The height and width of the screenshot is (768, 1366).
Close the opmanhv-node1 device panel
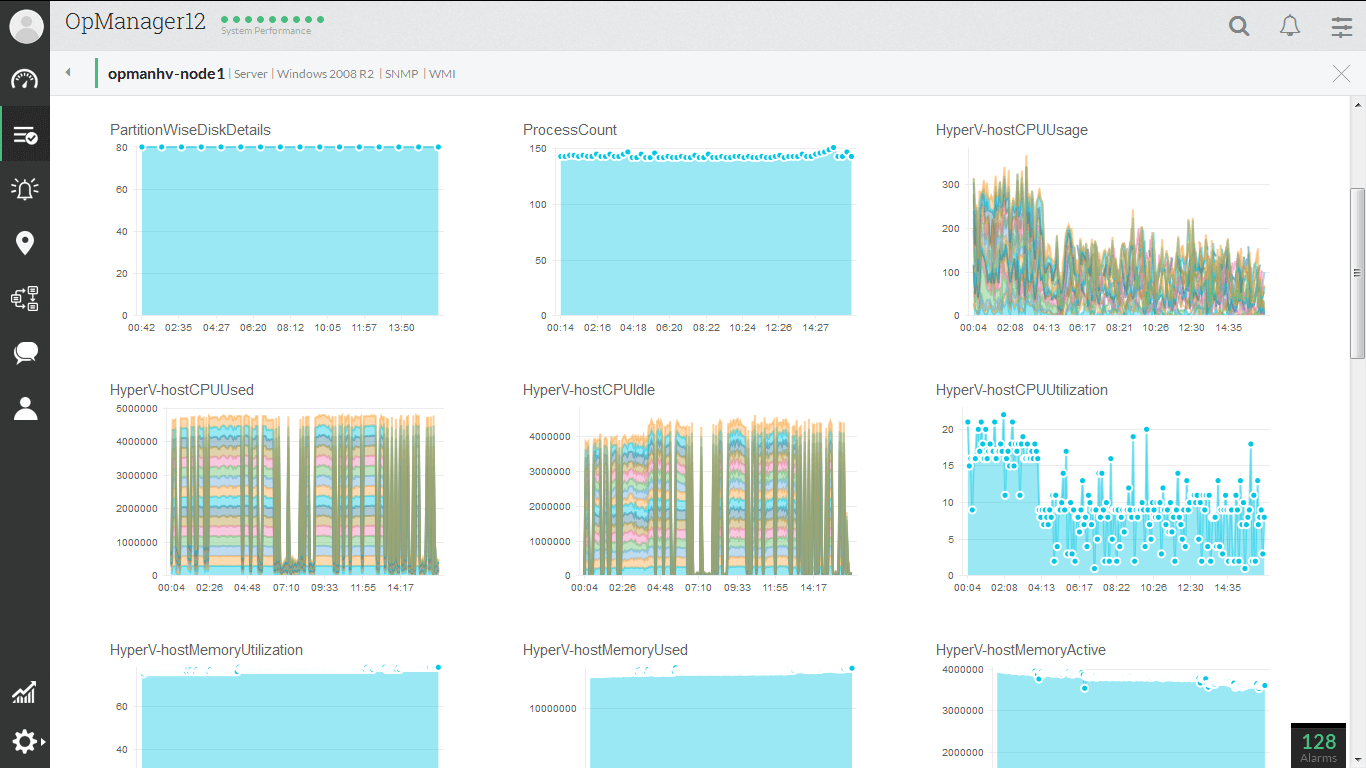1341,73
